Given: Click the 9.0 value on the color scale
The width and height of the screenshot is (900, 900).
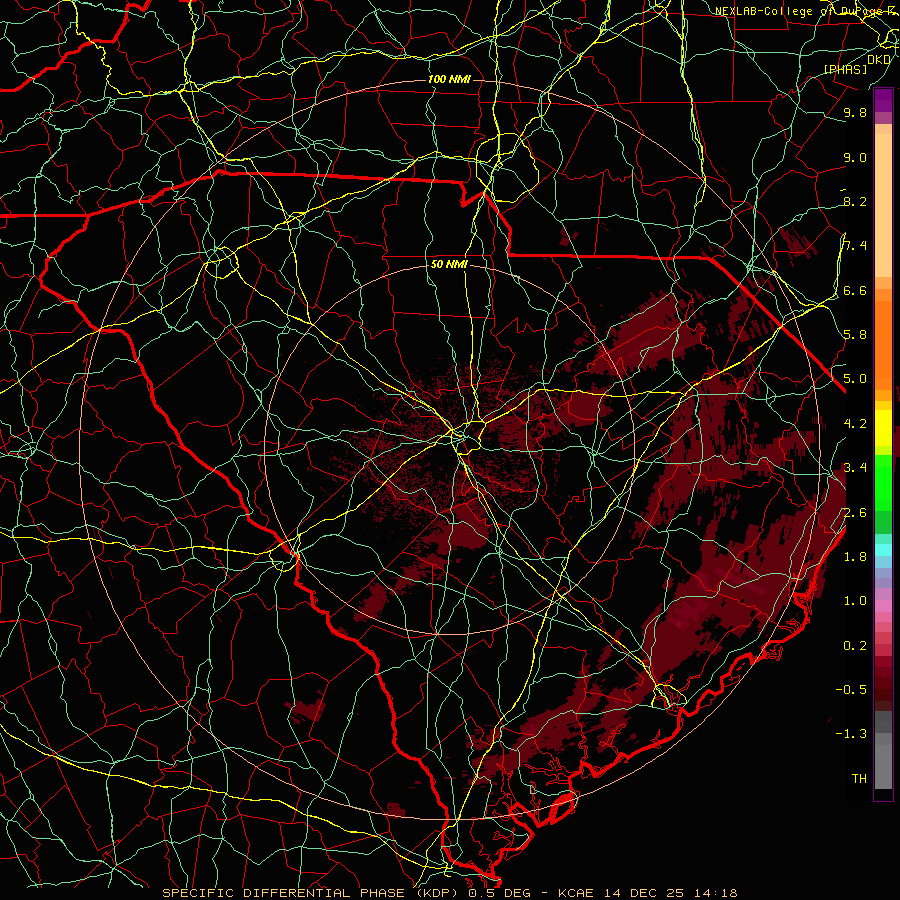Looking at the screenshot, I should [x=855, y=157].
